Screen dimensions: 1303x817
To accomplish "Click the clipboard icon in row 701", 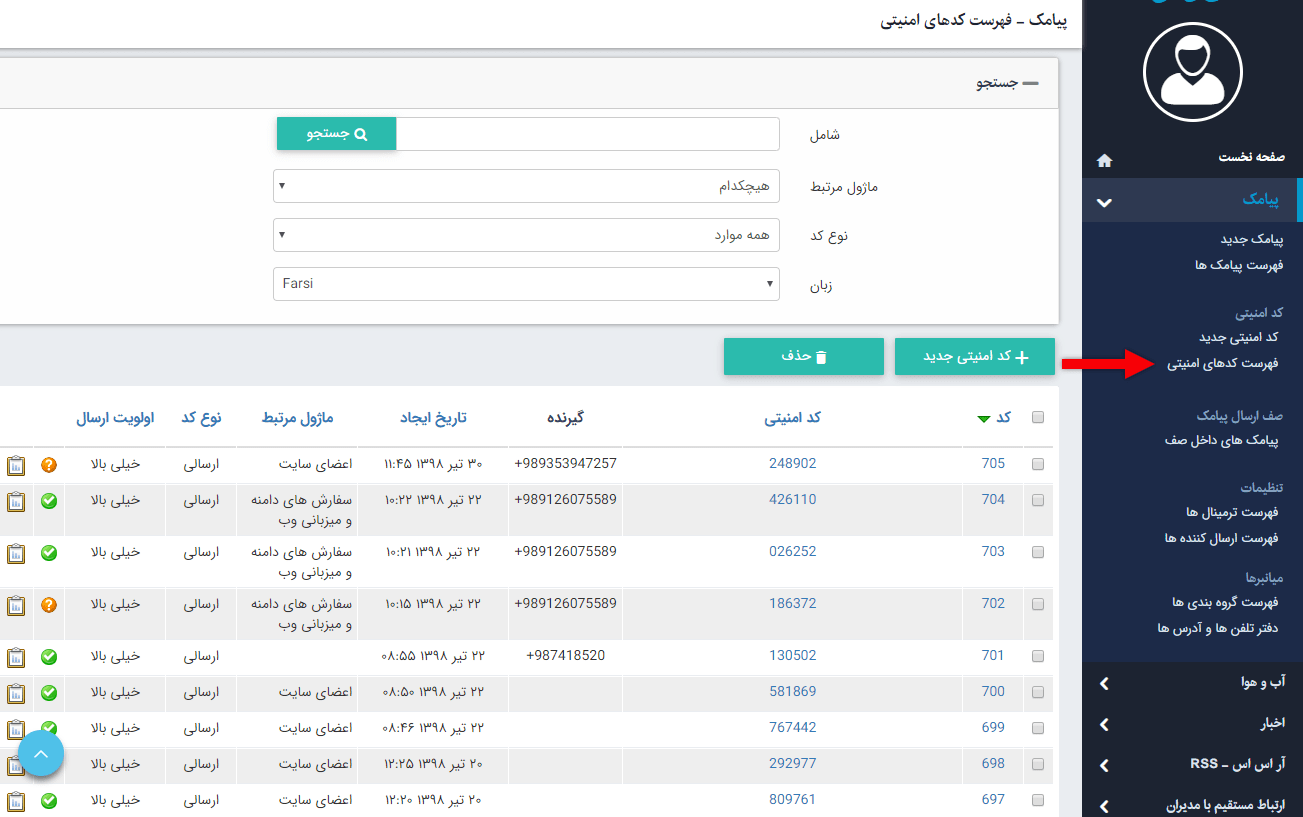I will pyautogui.click(x=16, y=657).
